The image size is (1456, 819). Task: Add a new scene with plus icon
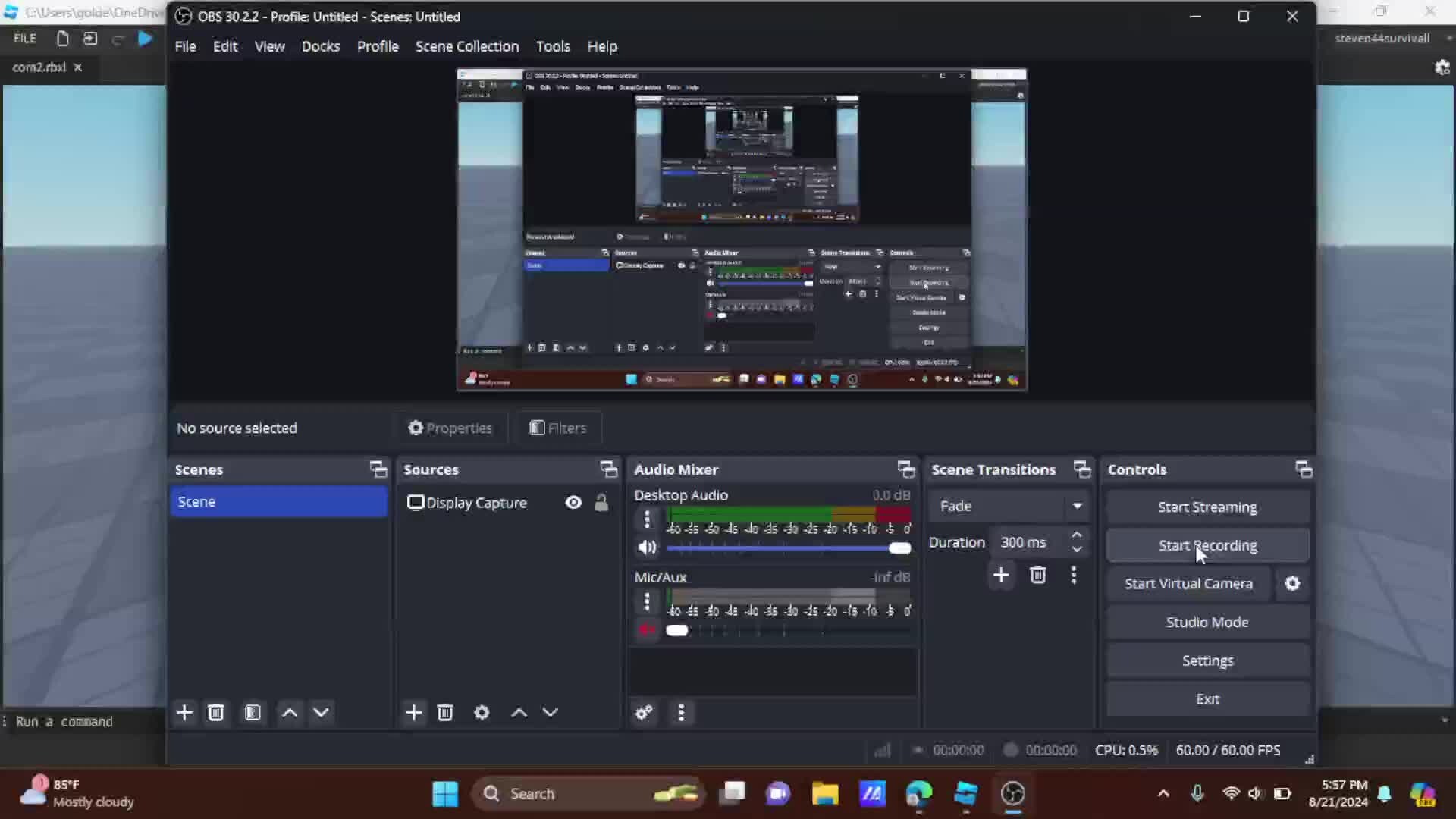[184, 712]
